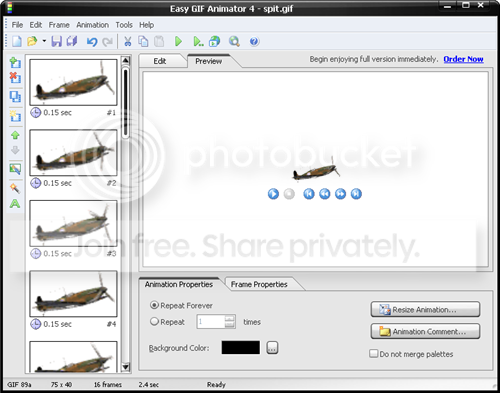The image size is (500, 393).
Task: Click the repeat count input field
Action: (x=211, y=322)
